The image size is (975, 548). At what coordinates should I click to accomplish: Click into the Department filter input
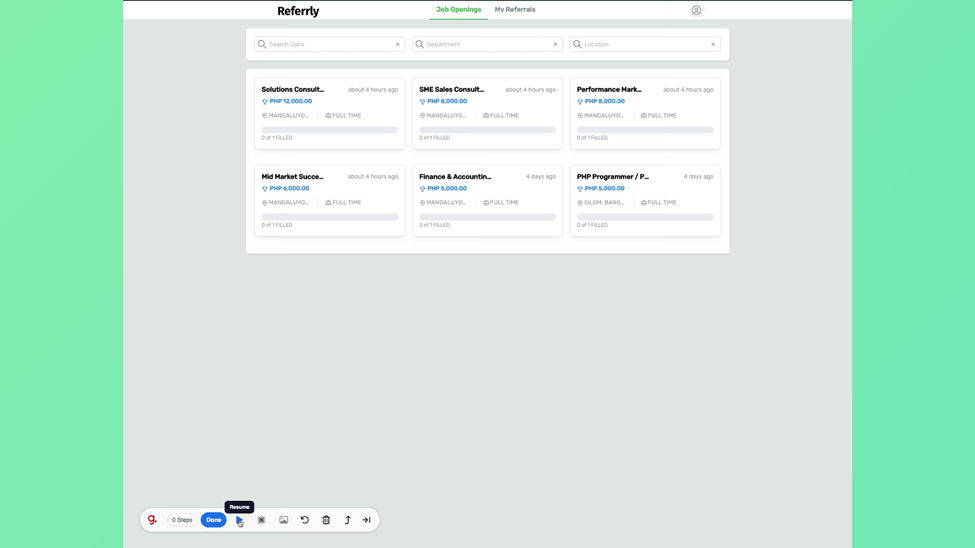point(488,44)
